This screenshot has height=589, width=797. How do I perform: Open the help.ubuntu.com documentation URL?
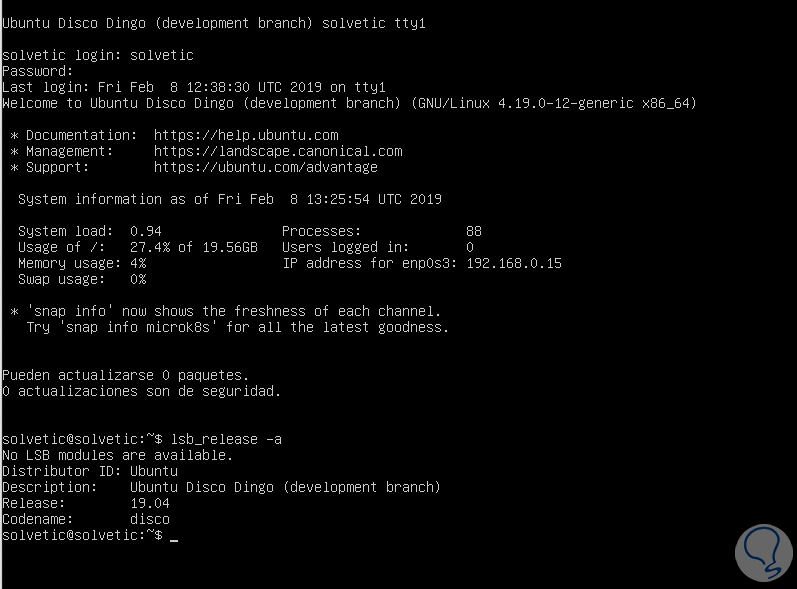[x=246, y=135]
